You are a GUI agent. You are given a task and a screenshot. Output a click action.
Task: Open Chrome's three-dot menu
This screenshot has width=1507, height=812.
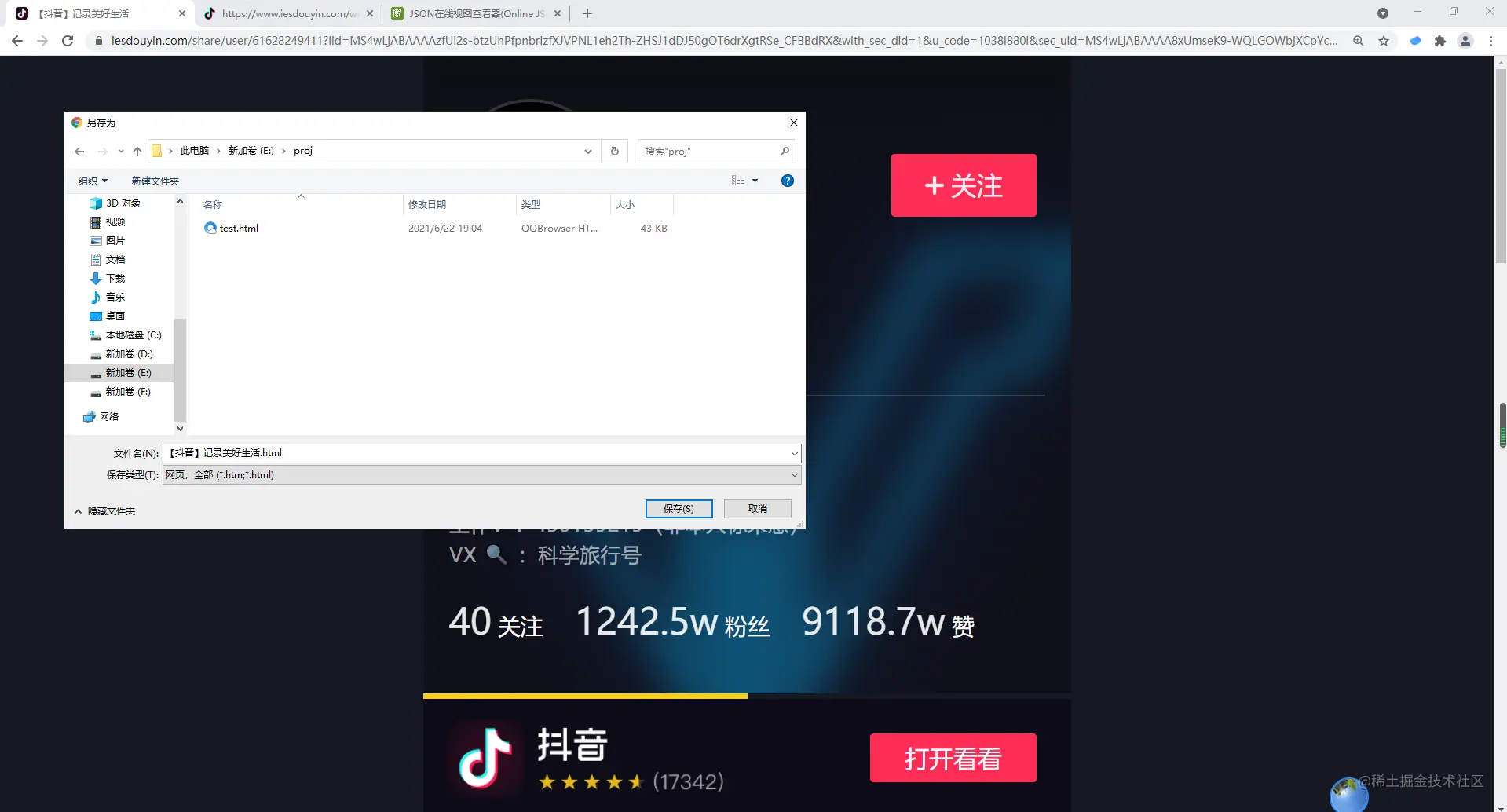(1491, 41)
